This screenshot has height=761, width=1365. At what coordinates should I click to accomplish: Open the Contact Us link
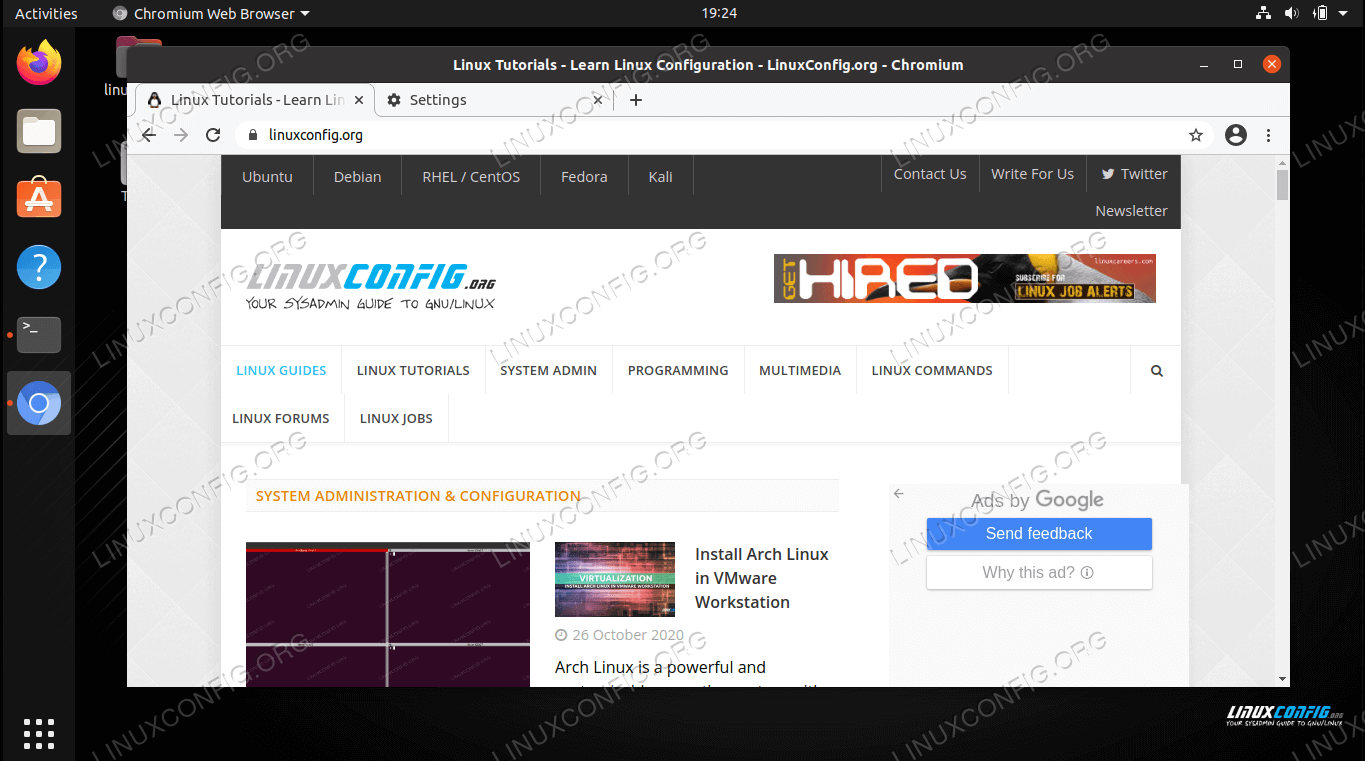point(930,174)
